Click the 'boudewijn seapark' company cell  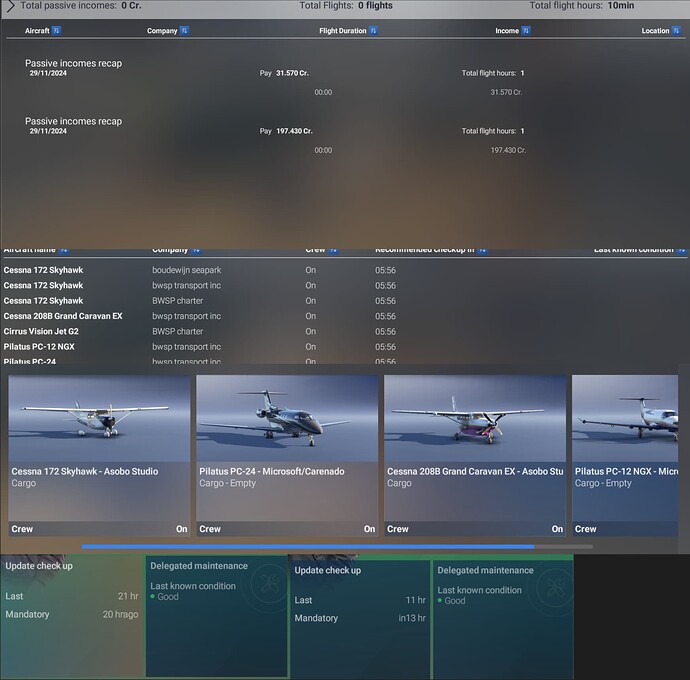[187, 270]
